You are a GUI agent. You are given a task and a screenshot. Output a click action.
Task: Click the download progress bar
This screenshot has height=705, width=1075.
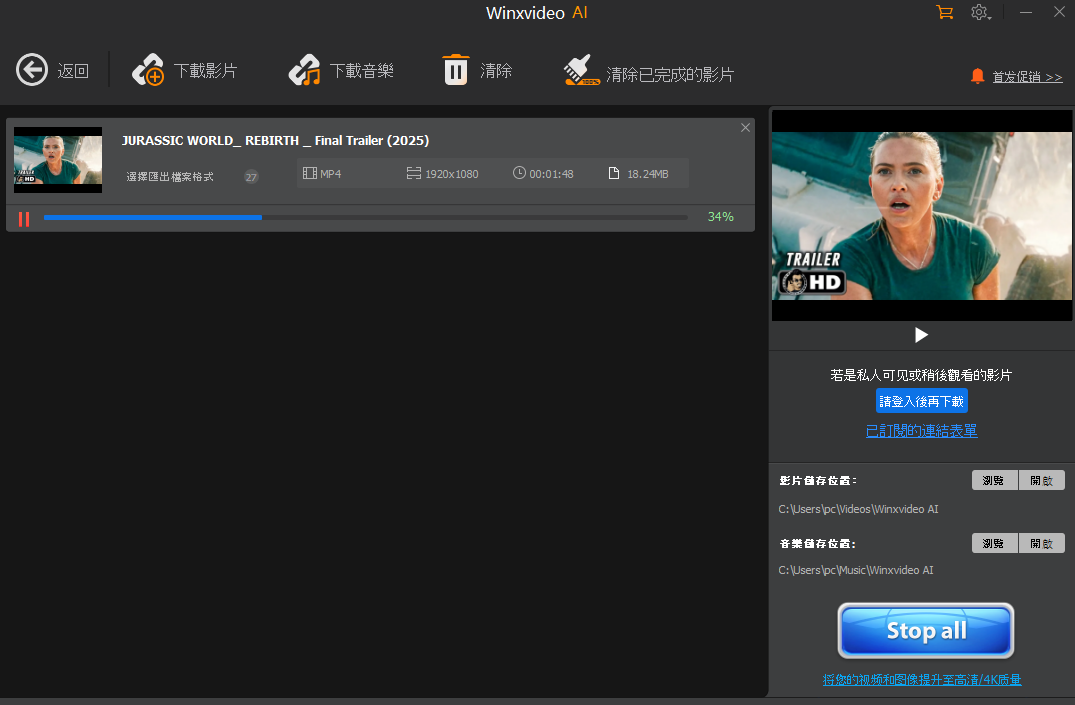point(365,217)
